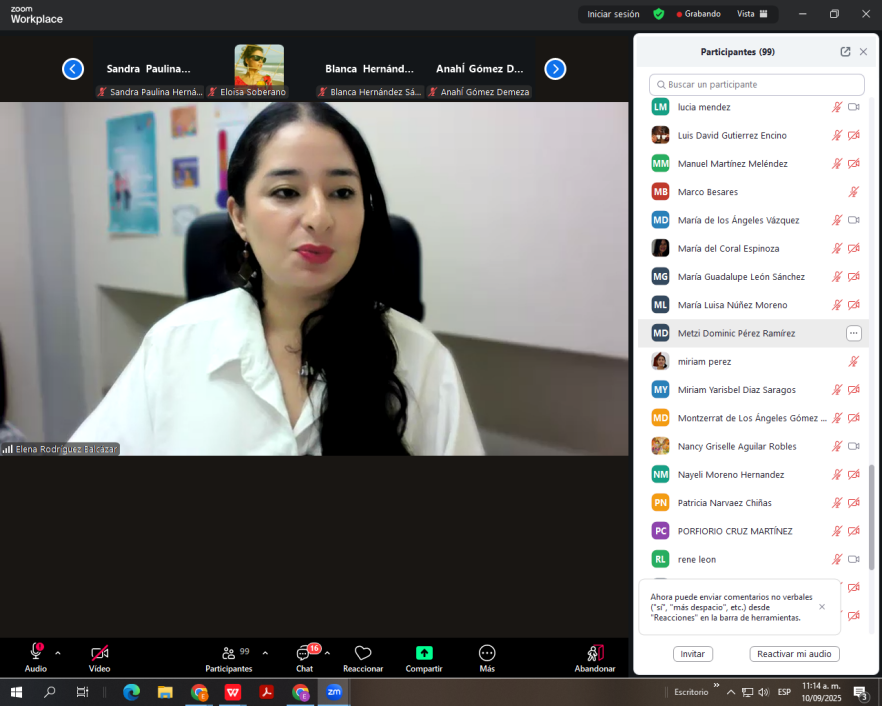Expand the arrow next to Chat
Image resolution: width=882 pixels, height=706 pixels.
click(327, 653)
